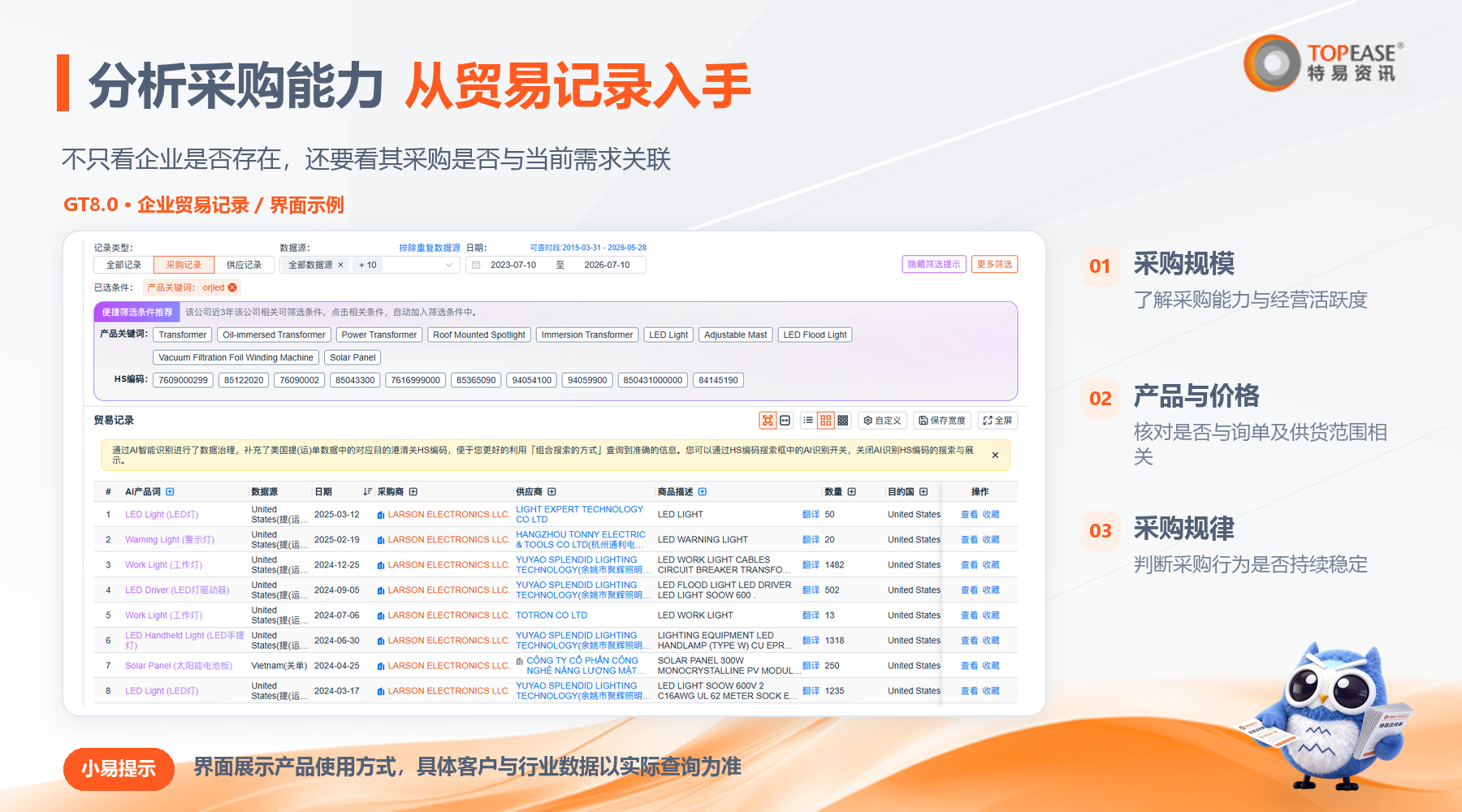Expand the 数量 column plus icon
Screen dimensions: 1462x812
tap(851, 491)
